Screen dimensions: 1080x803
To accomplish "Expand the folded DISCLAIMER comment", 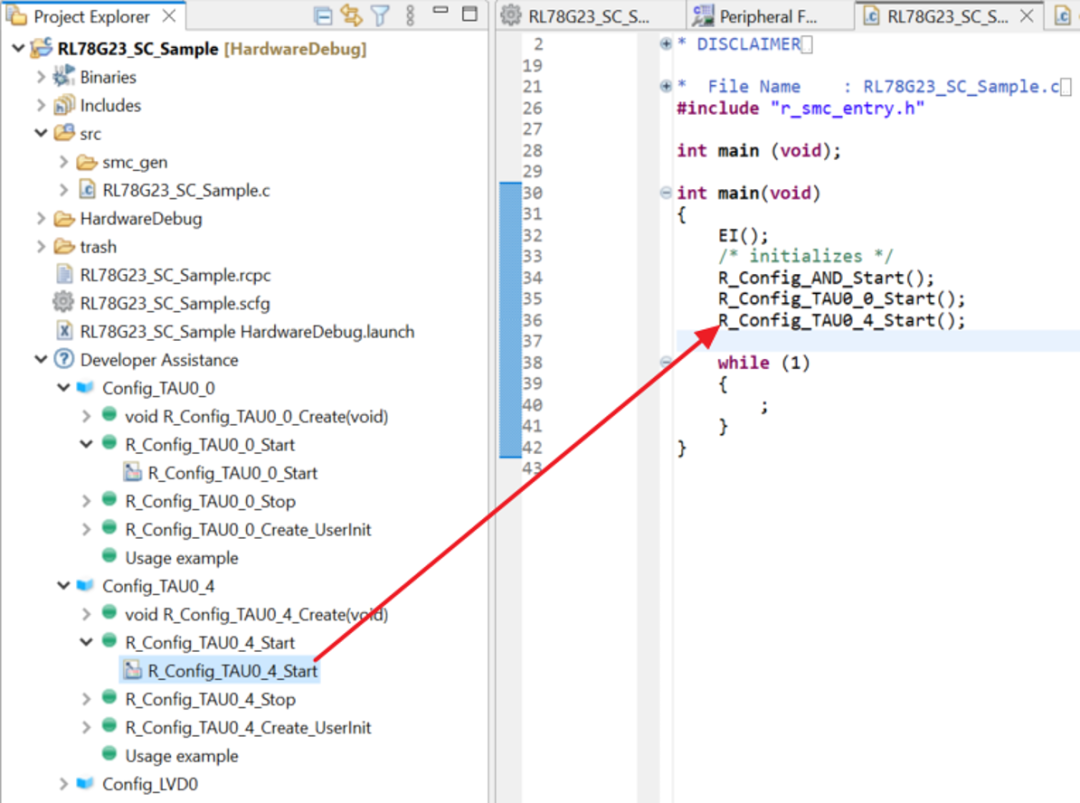I will [x=665, y=44].
